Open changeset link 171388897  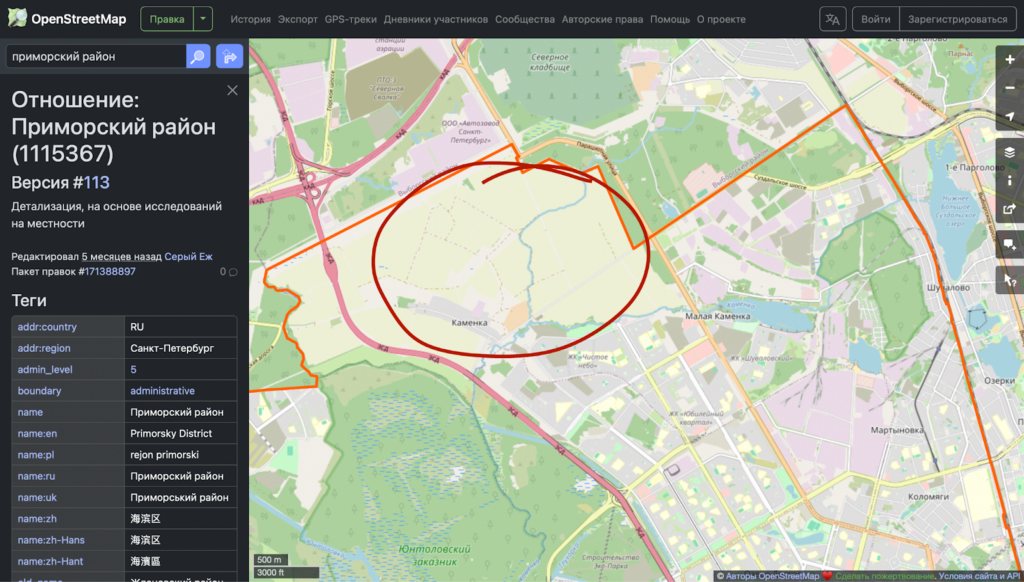[109, 271]
